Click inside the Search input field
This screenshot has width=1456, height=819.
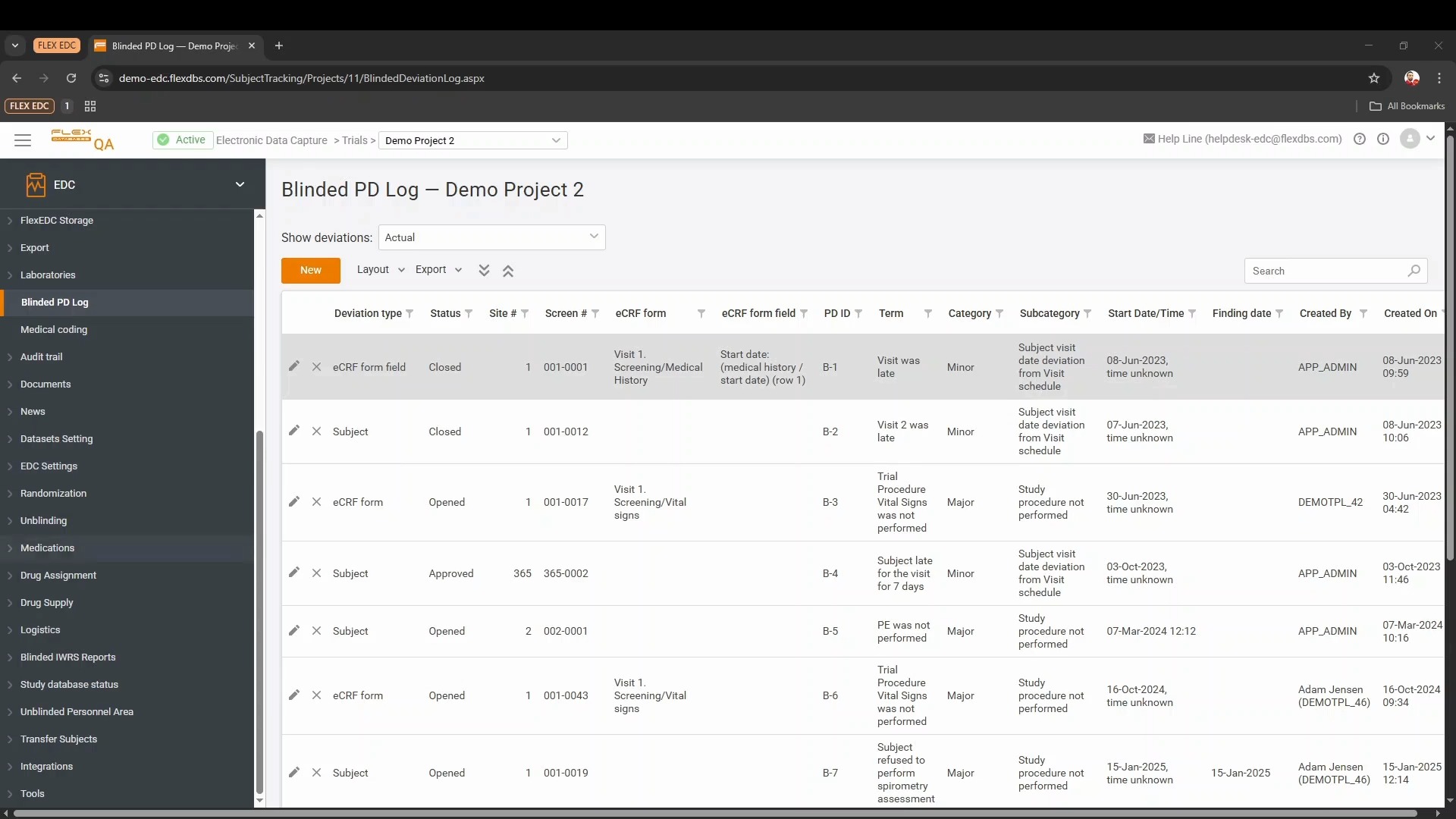1323,271
